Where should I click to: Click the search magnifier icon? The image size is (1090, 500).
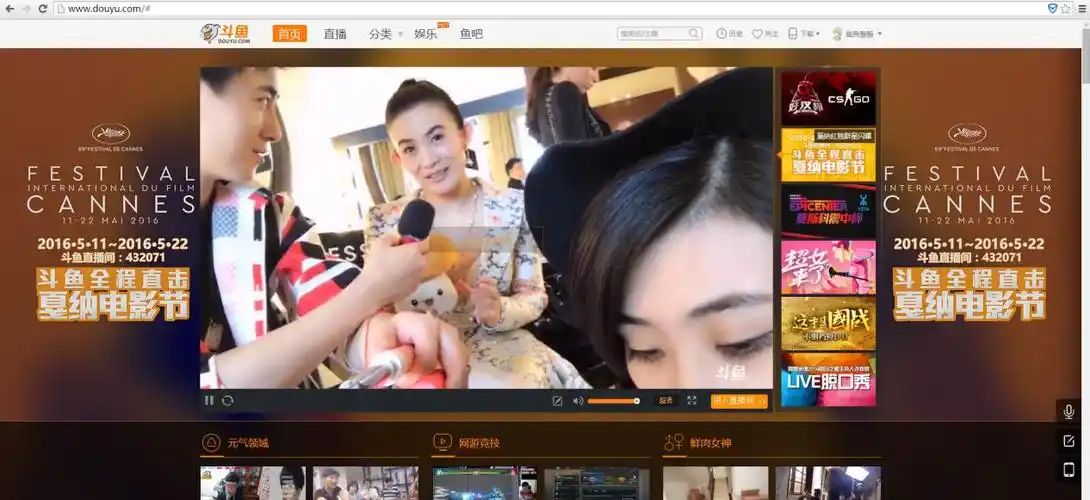click(694, 34)
